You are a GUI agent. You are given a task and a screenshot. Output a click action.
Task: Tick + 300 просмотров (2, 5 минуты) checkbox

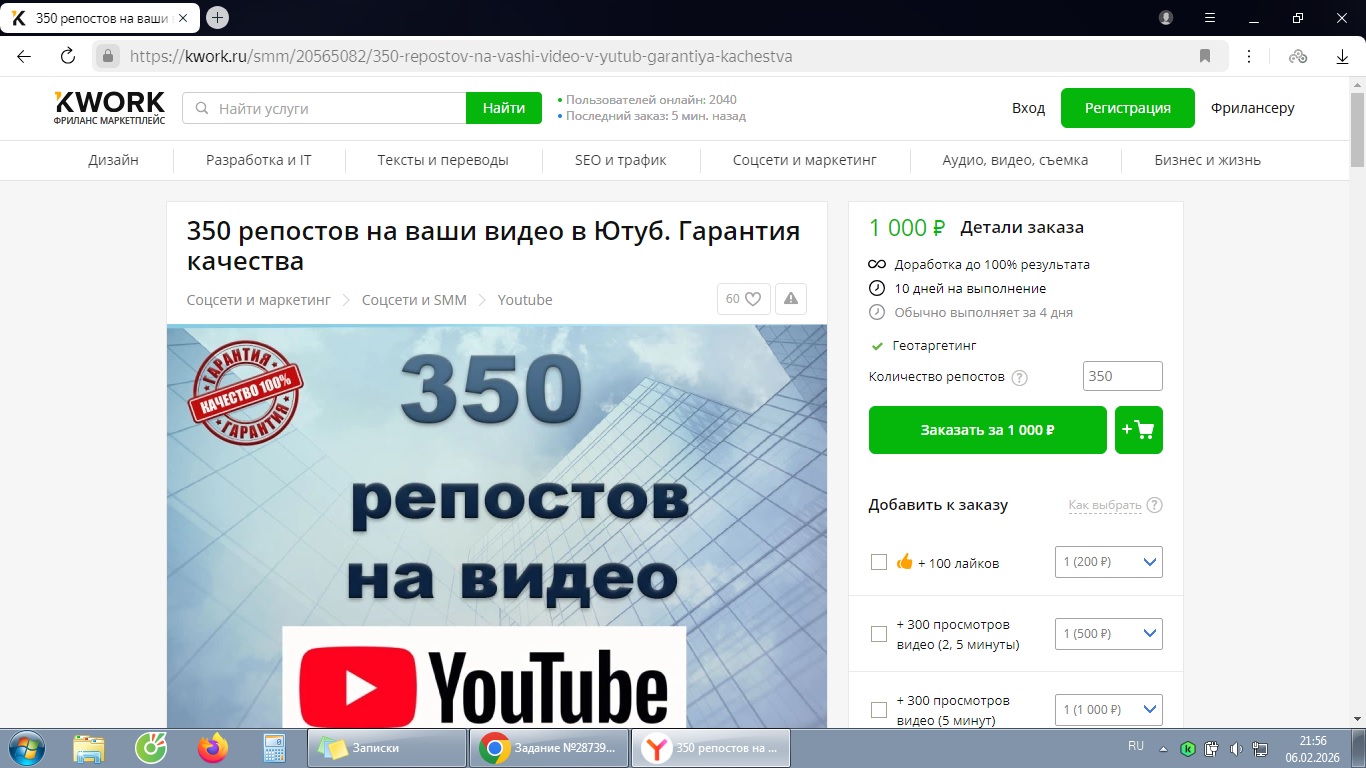(879, 634)
